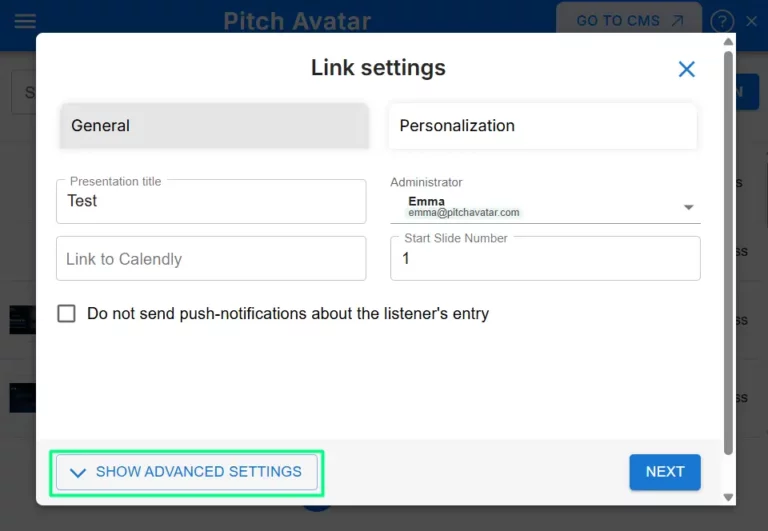
Task: Click the Presentation title field
Action: click(x=211, y=202)
